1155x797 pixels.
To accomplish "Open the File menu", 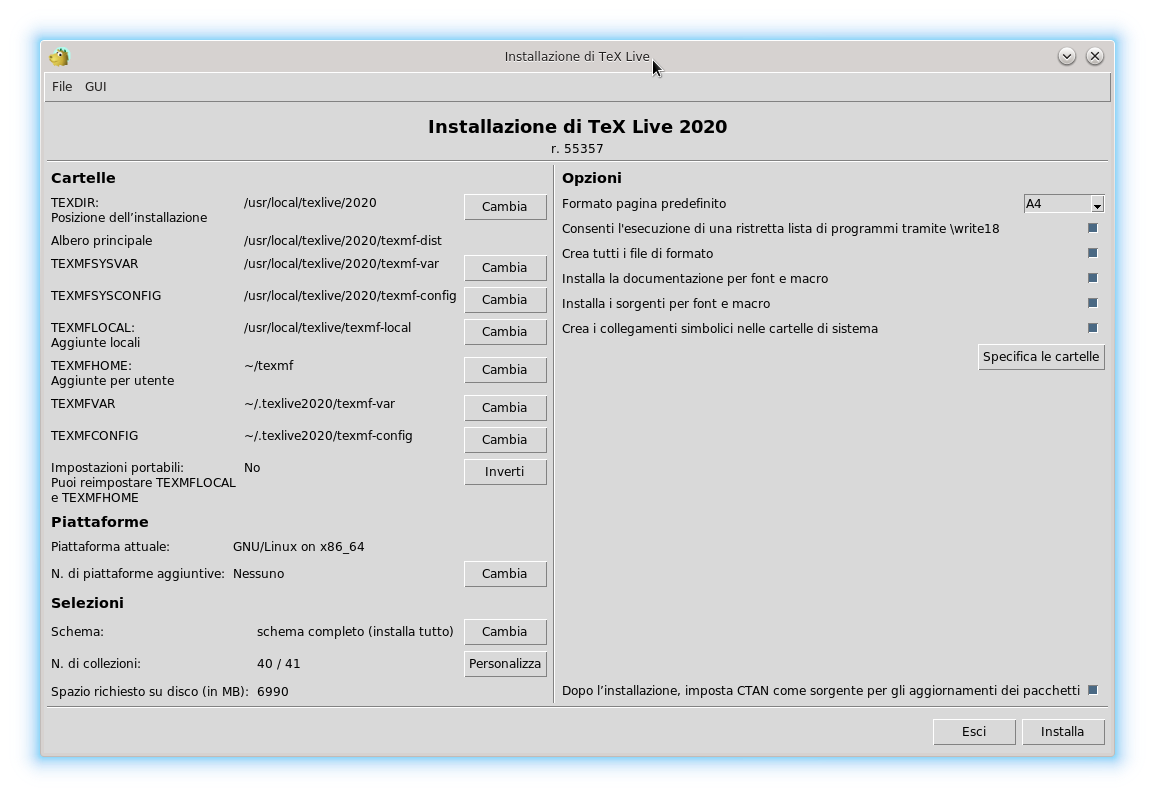I will point(62,87).
